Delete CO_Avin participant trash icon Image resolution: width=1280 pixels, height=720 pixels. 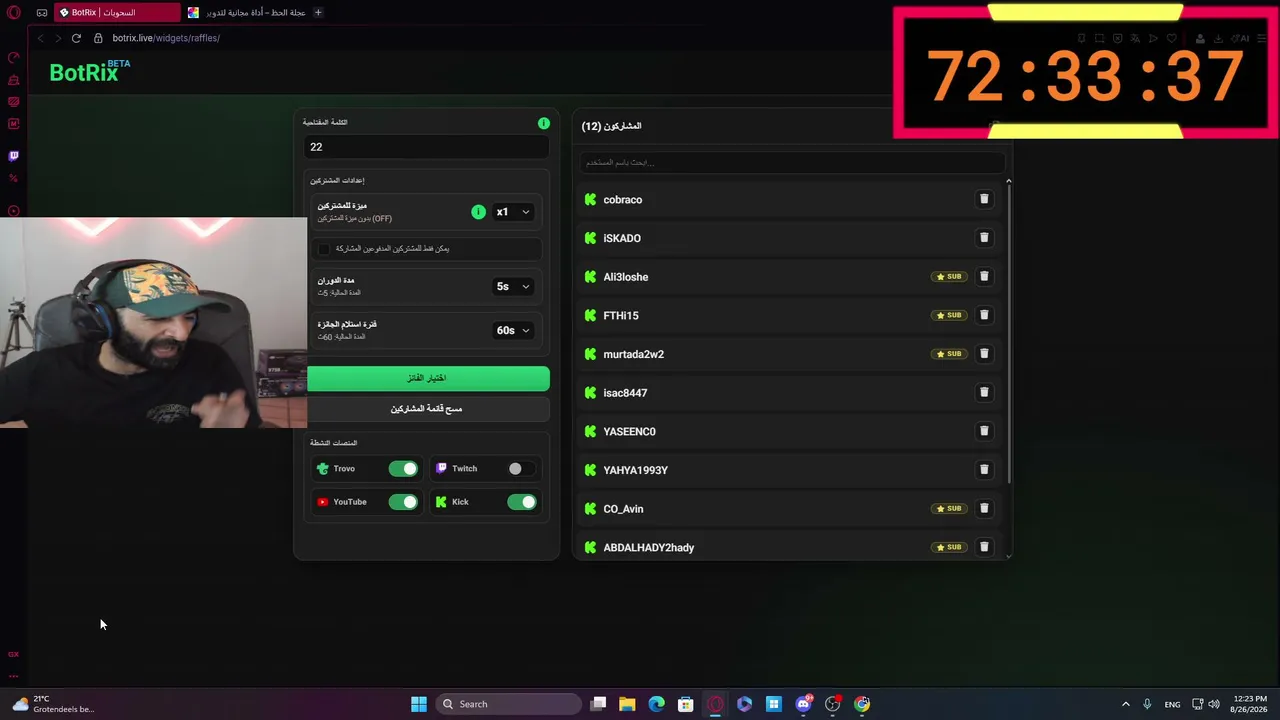click(x=984, y=508)
